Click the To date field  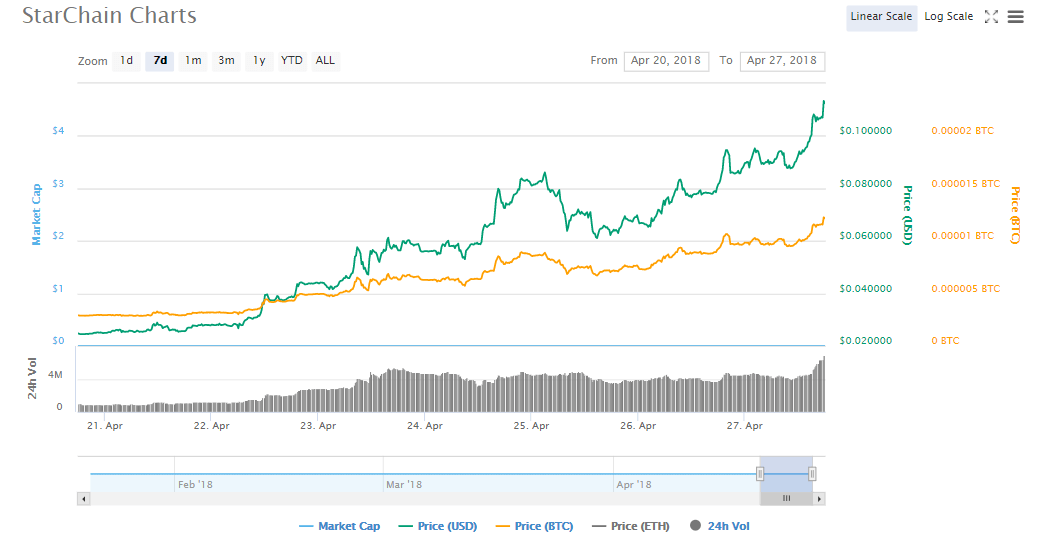pos(781,61)
